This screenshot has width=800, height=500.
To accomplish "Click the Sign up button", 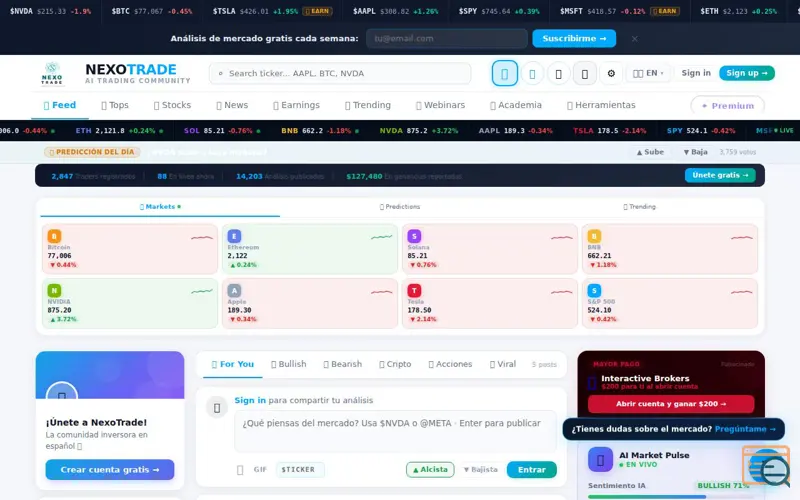I will click(747, 73).
